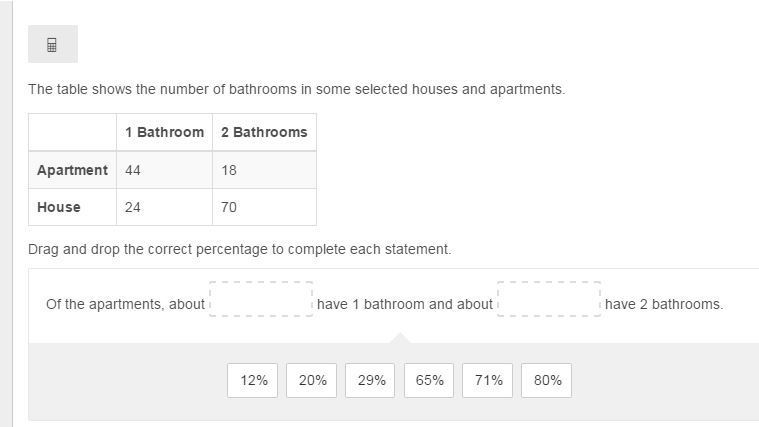This screenshot has height=427, width=759.
Task: Click the second blank for 2 bathrooms
Action: [x=549, y=299]
